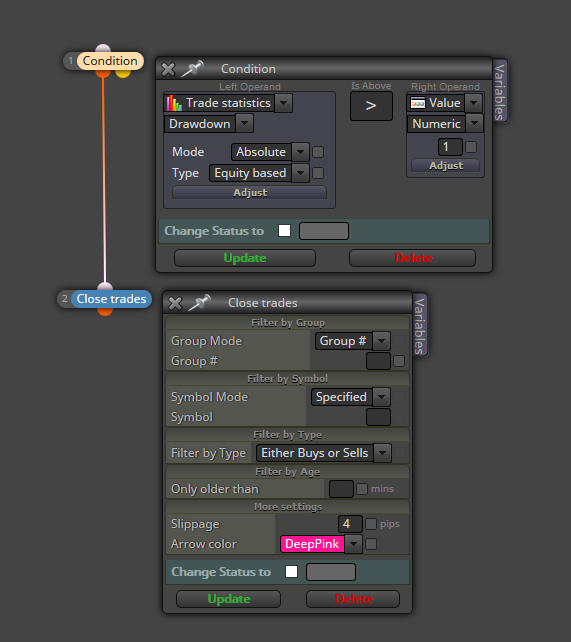Open the Group Mode dropdown
The image size is (571, 642).
(x=382, y=341)
